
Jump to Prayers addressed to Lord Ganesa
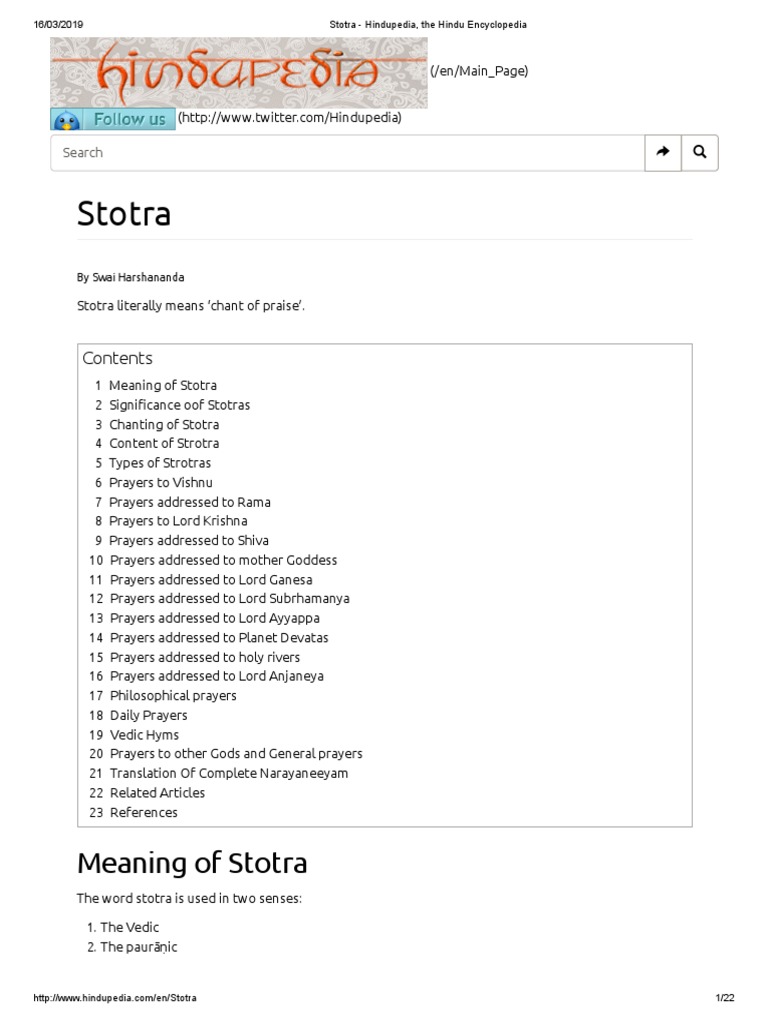[211, 579]
